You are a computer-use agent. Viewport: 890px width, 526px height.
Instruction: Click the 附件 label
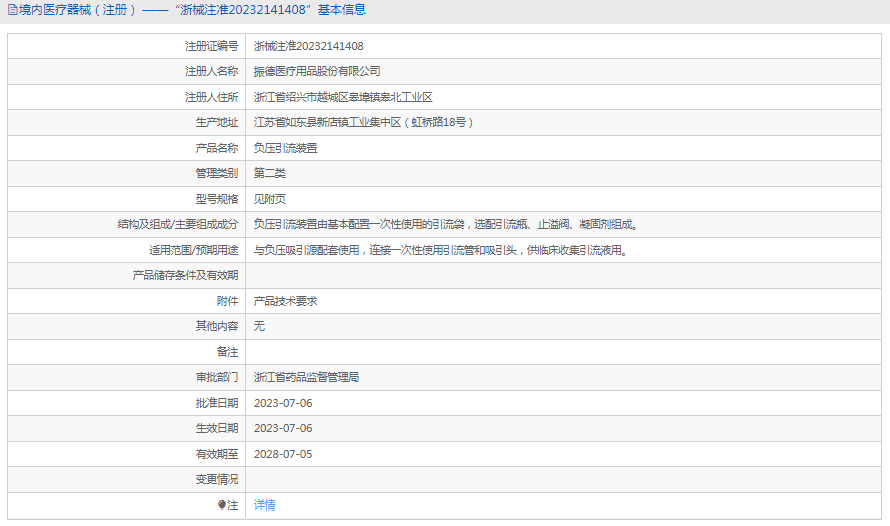228,301
